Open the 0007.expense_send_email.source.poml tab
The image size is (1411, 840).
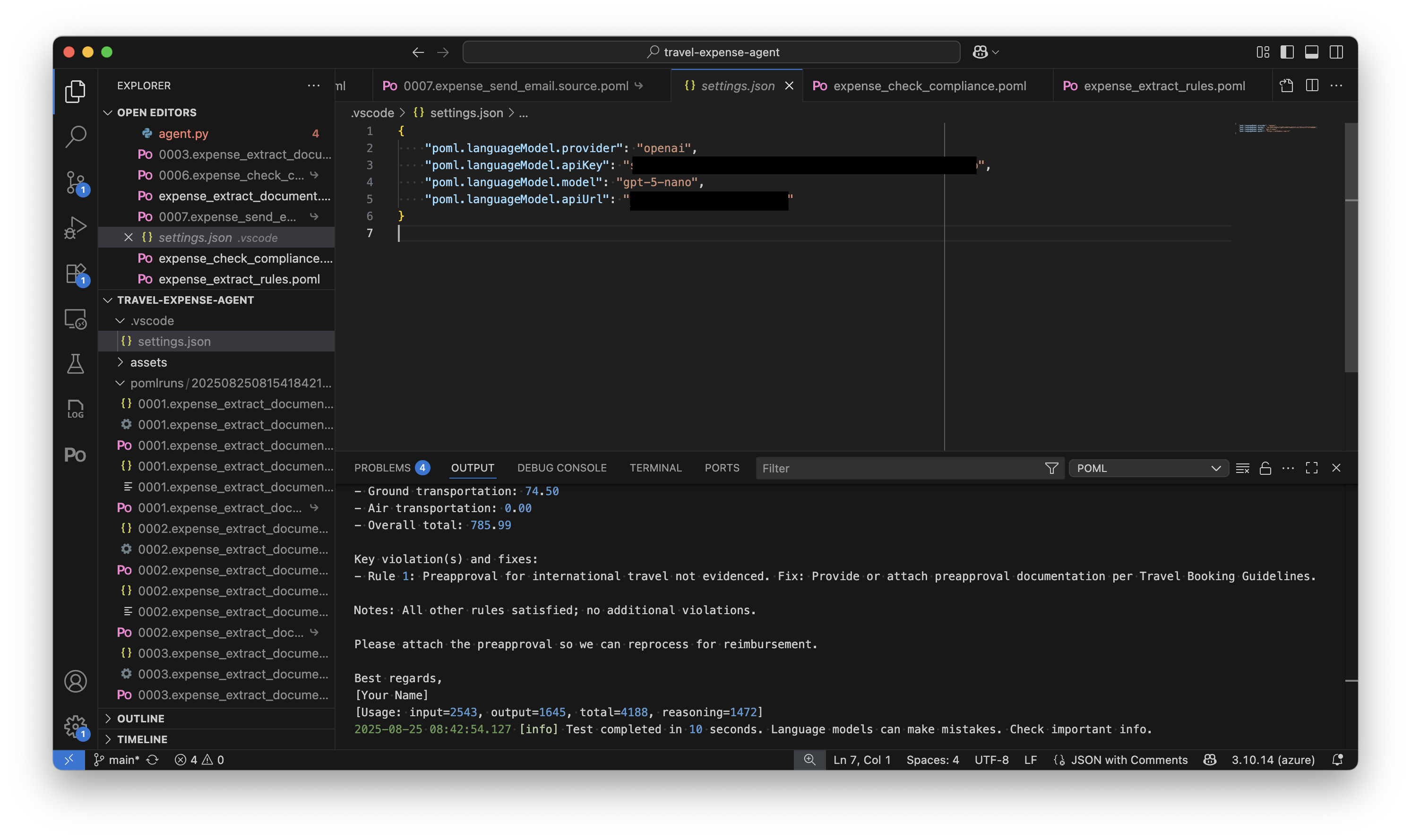coord(521,86)
